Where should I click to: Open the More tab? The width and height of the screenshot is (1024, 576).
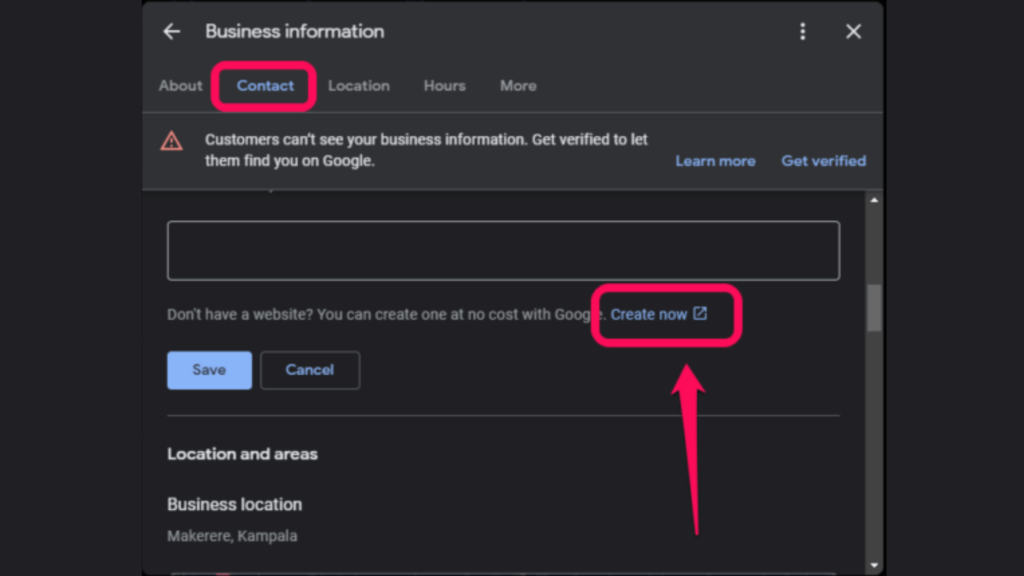pyautogui.click(x=519, y=86)
